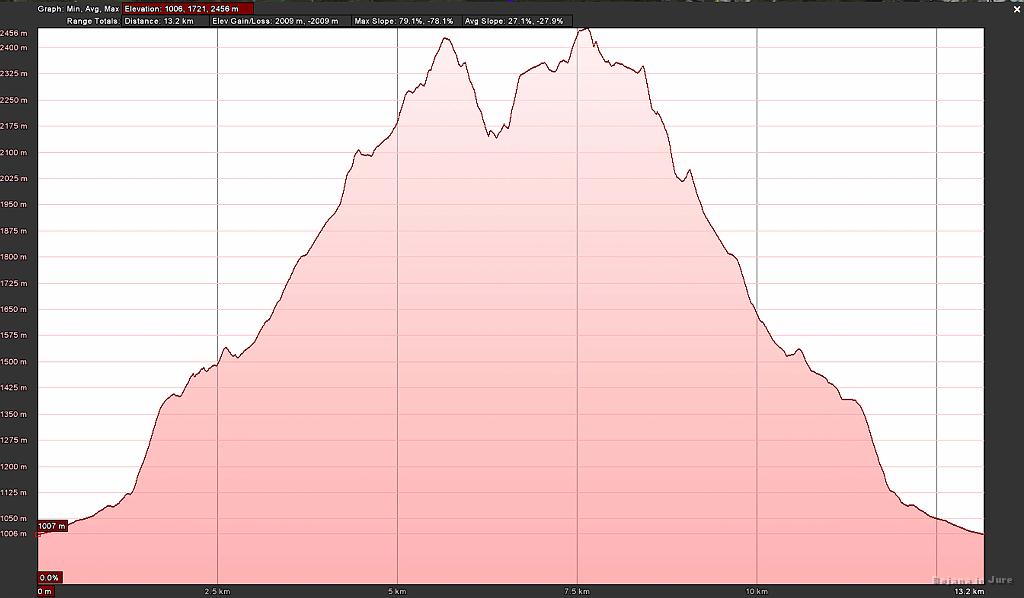
Task: Click the 2100 m y-axis label
Action: [14, 152]
